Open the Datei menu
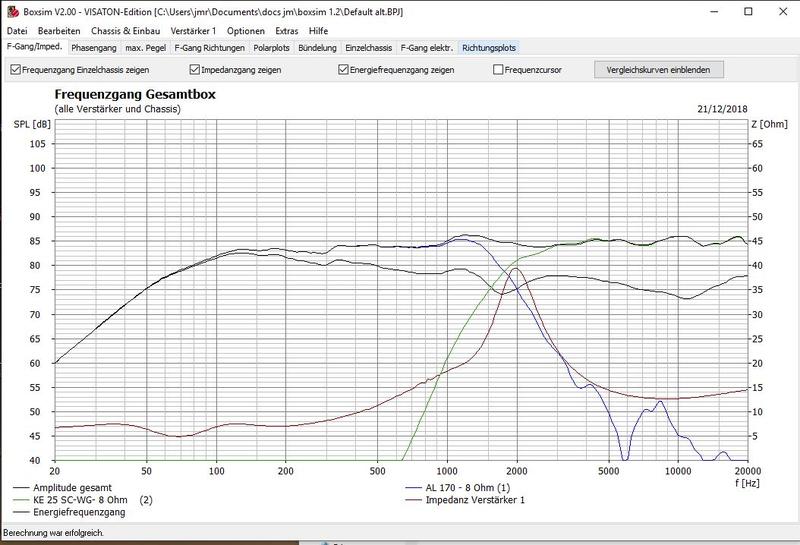Screen dimensions: 800x545 pyautogui.click(x=18, y=31)
